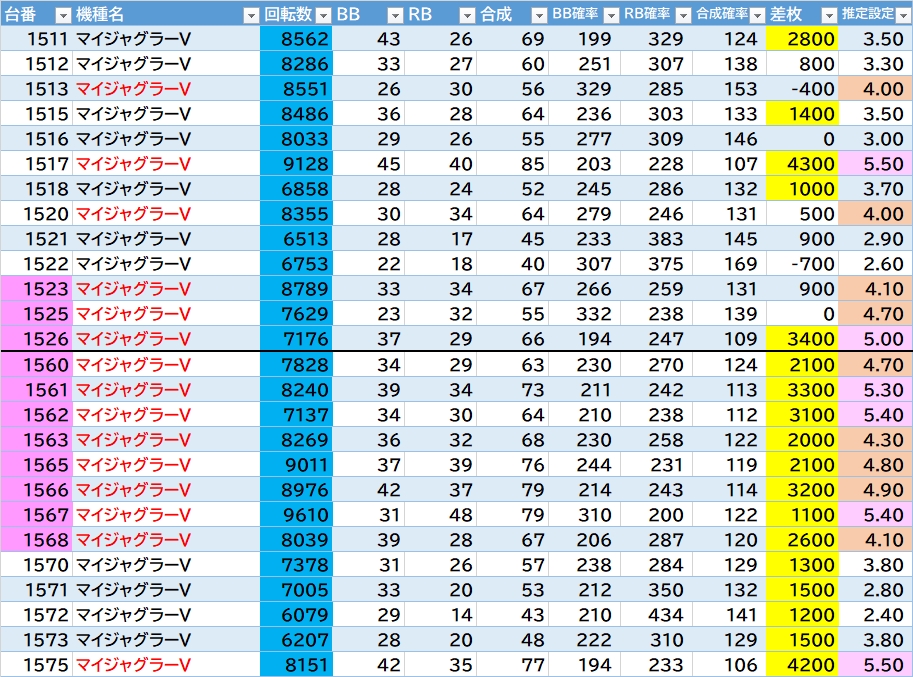This screenshot has width=913, height=677.
Task: Open the 回転数 column filter dropdown
Action: pos(323,15)
